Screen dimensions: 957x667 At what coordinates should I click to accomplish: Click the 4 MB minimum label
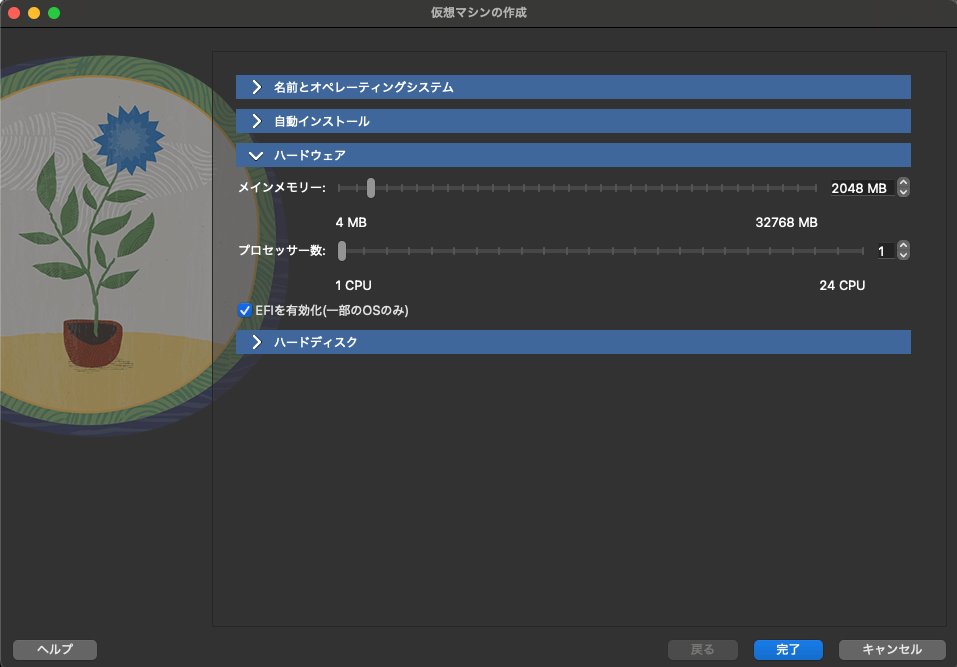pyautogui.click(x=351, y=223)
